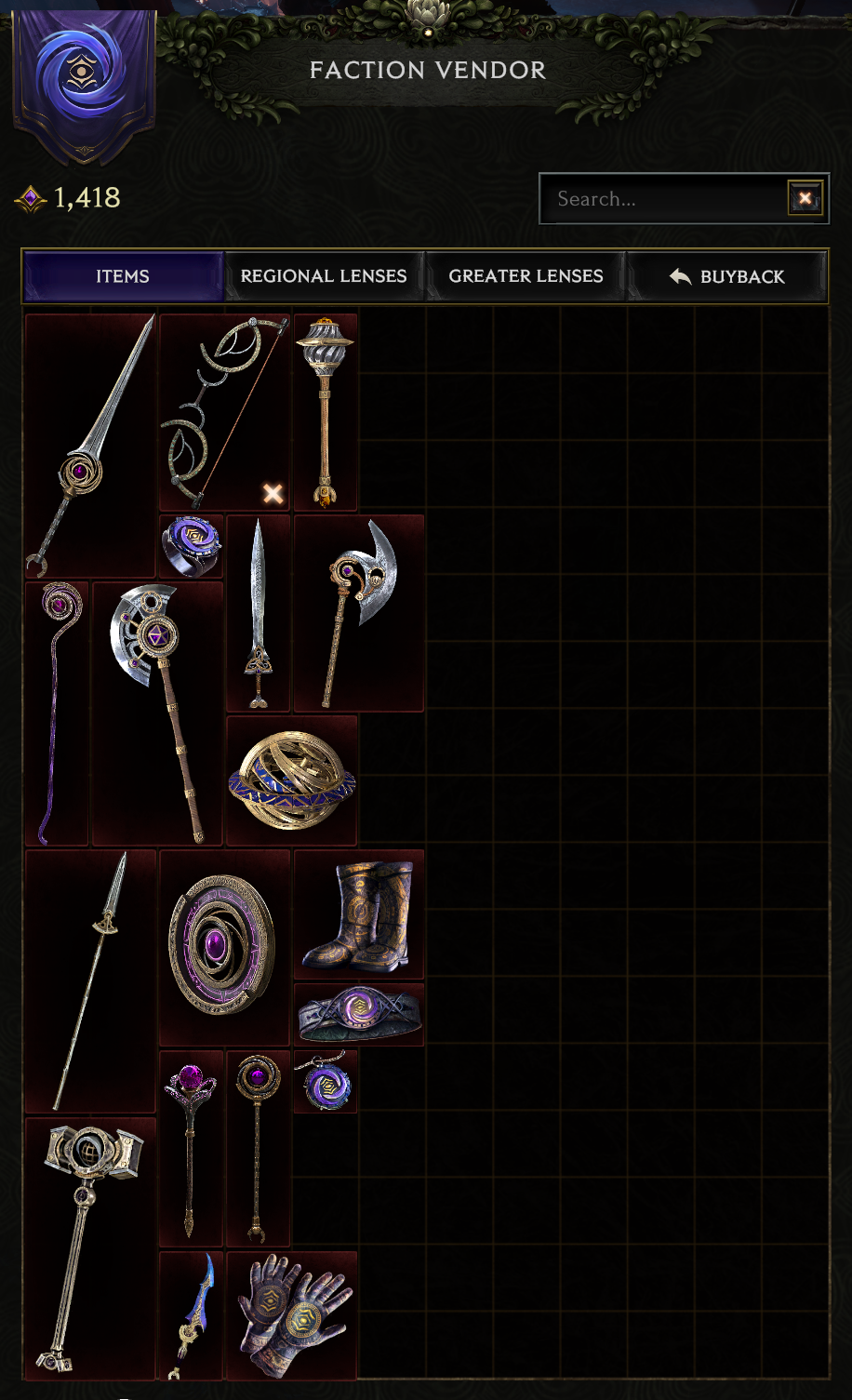The image size is (852, 1400).
Task: Pick the swirl amulet necklace
Action: (x=326, y=1082)
